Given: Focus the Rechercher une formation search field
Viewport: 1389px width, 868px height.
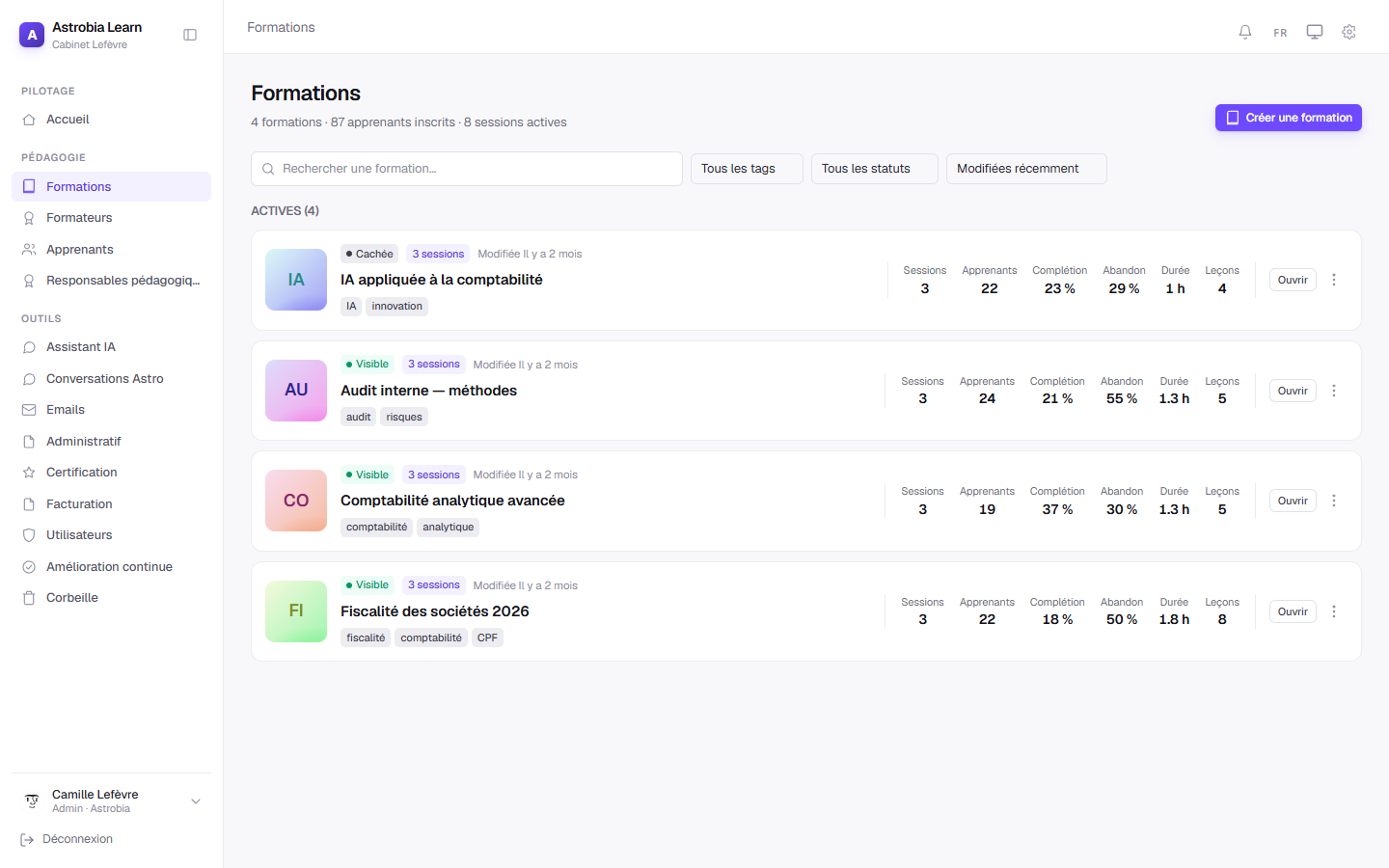Looking at the screenshot, I should tap(467, 169).
